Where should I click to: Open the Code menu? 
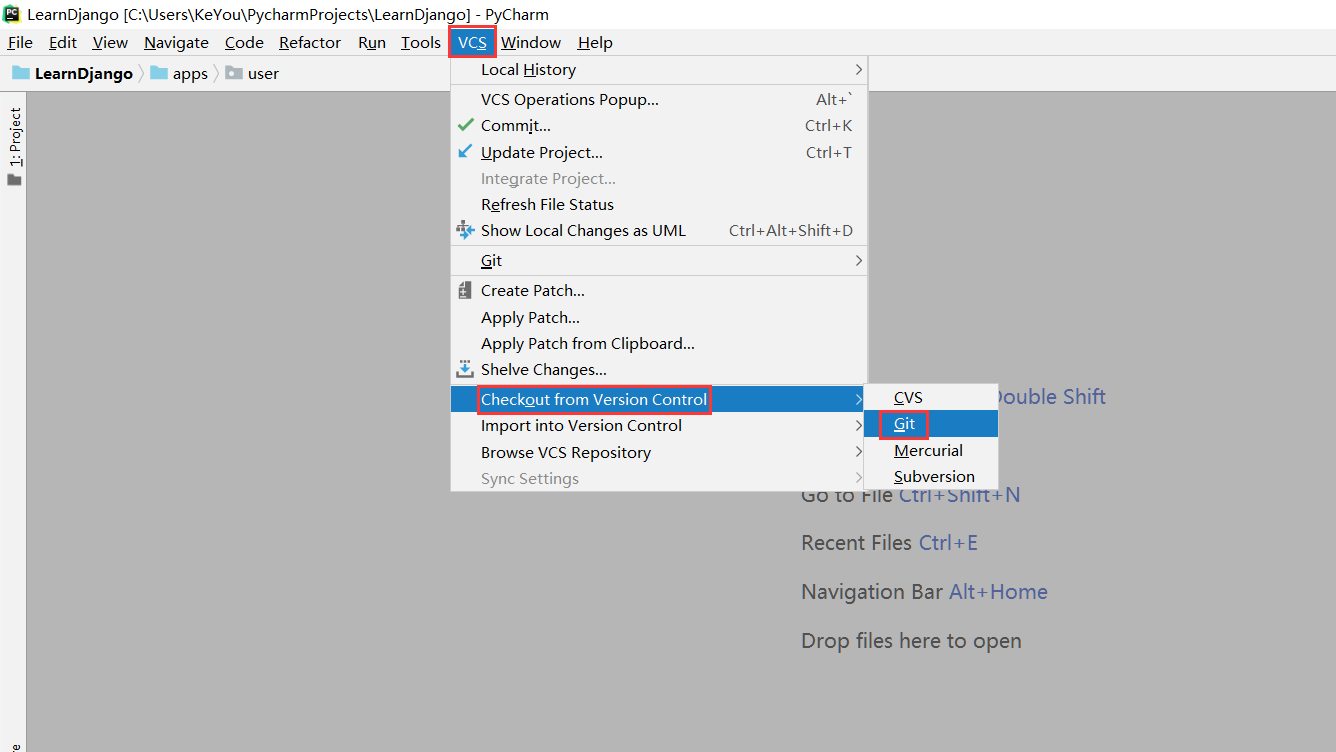pos(244,42)
